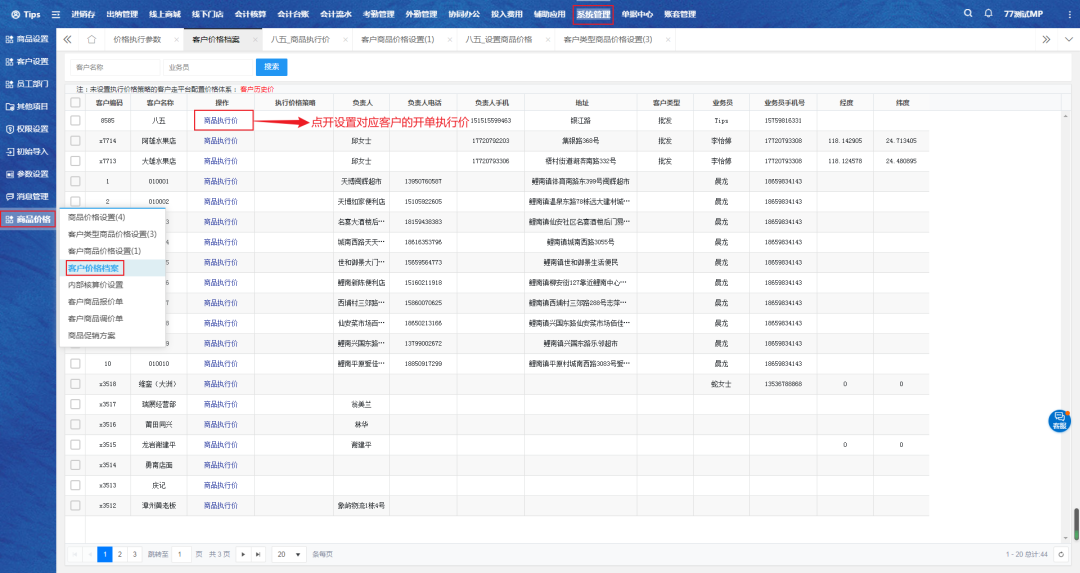Screen dimensions: 1080x573
Task: Select the checkbox for 阿莲水果店 row
Action: 75,141
